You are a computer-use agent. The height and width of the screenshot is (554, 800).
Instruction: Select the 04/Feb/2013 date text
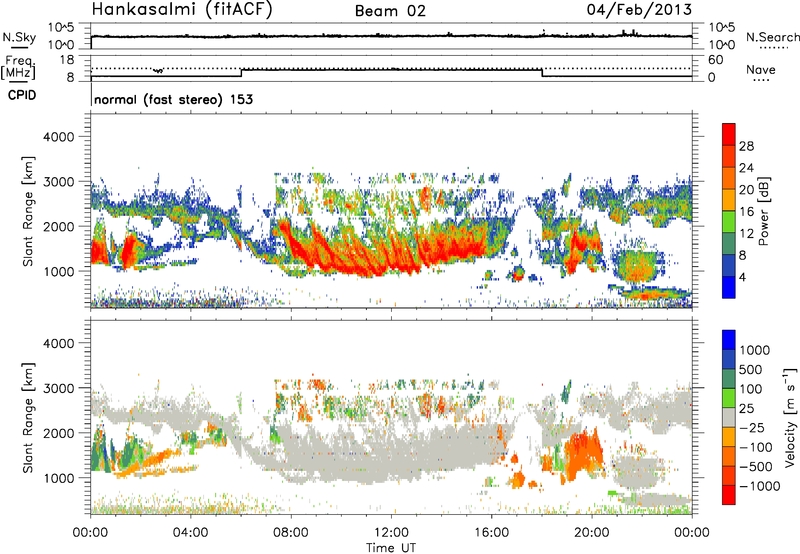click(639, 10)
